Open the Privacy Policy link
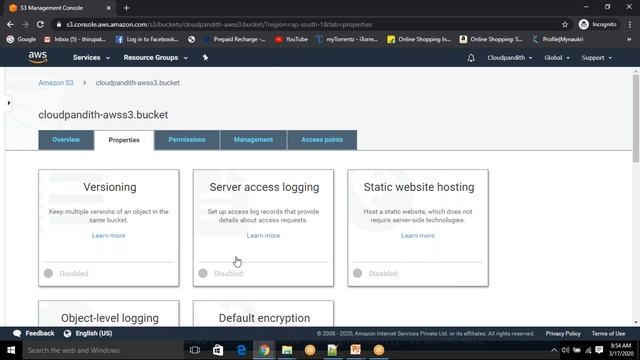Screen dimensions: 640x360 point(563,333)
